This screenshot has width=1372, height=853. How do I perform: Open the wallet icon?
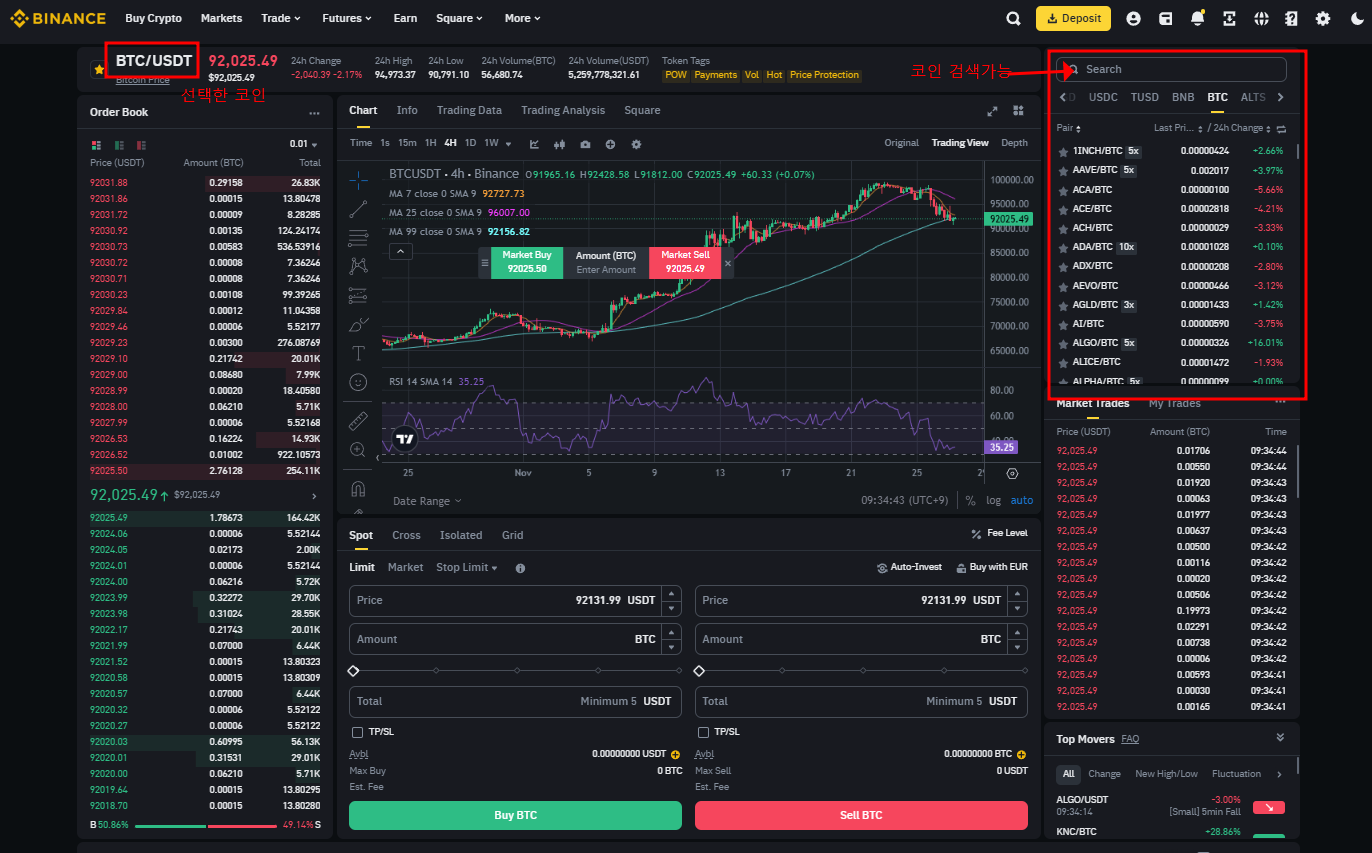[1165, 18]
